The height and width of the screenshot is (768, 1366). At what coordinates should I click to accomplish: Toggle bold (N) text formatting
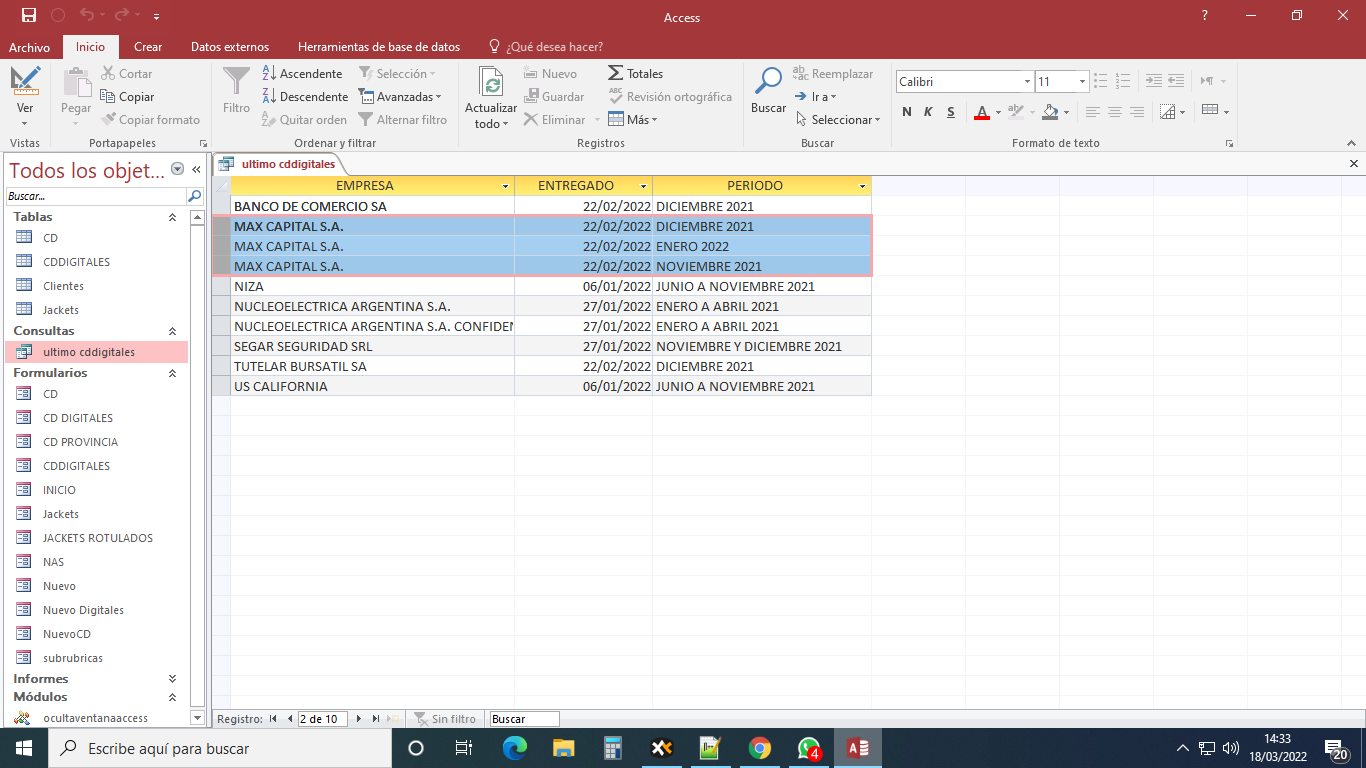click(907, 112)
